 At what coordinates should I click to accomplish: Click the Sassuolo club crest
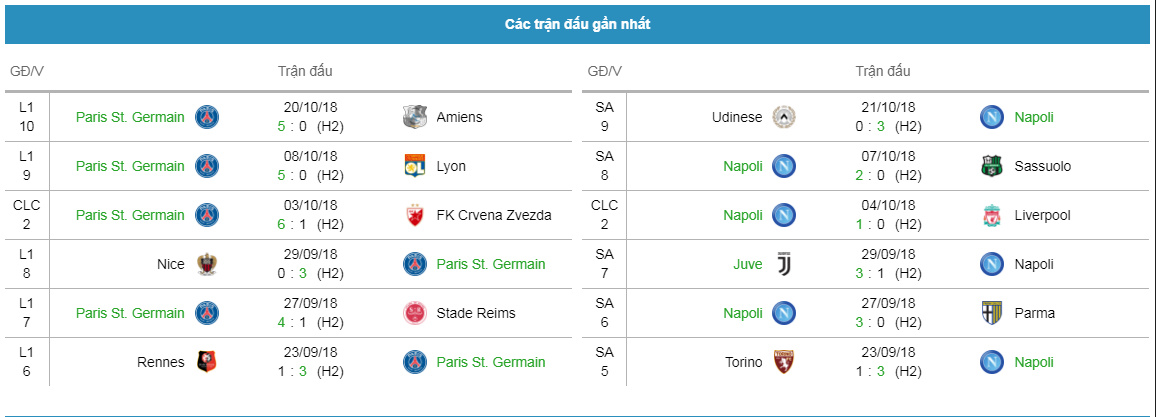tap(992, 166)
